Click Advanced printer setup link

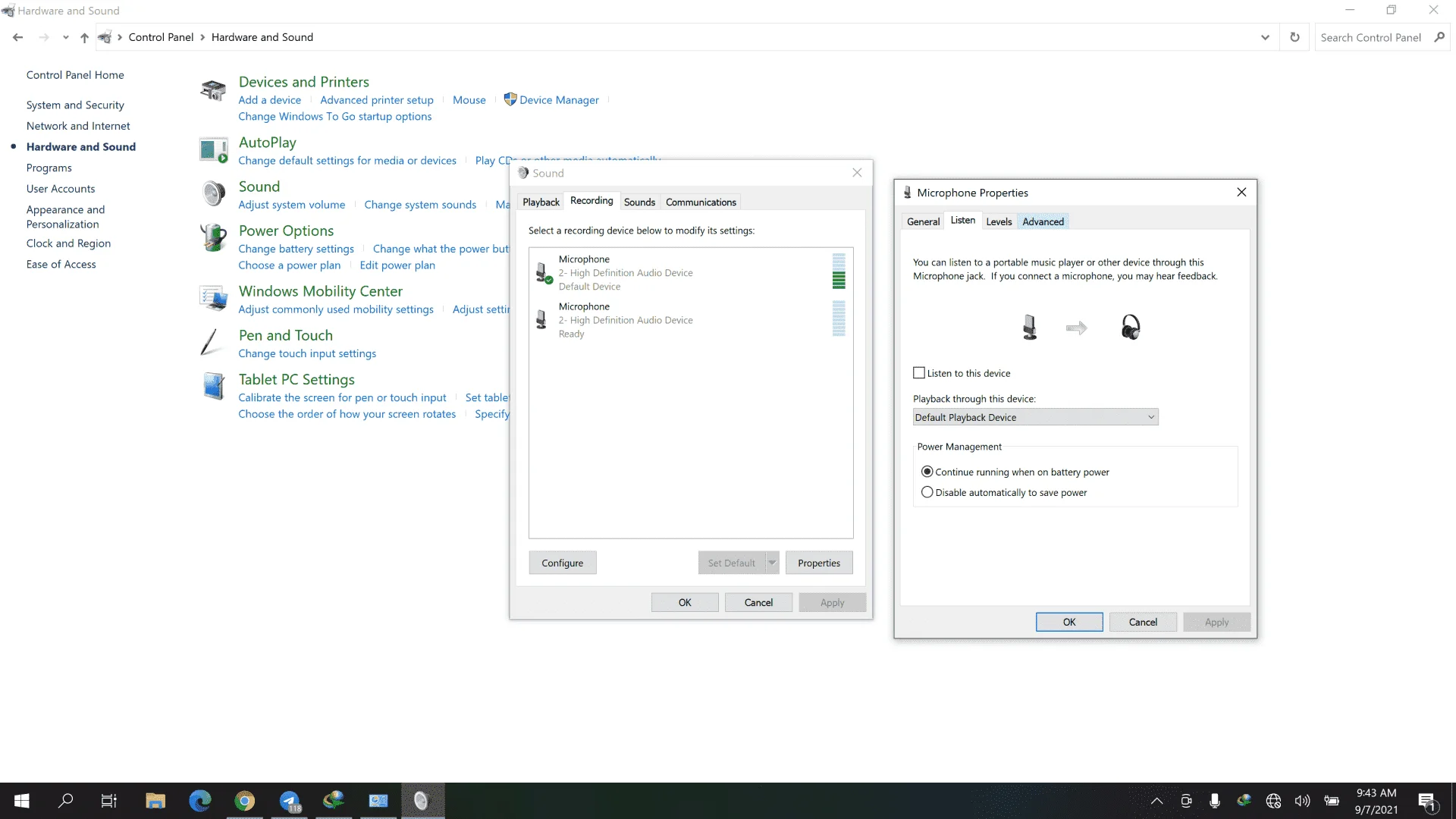coord(377,100)
